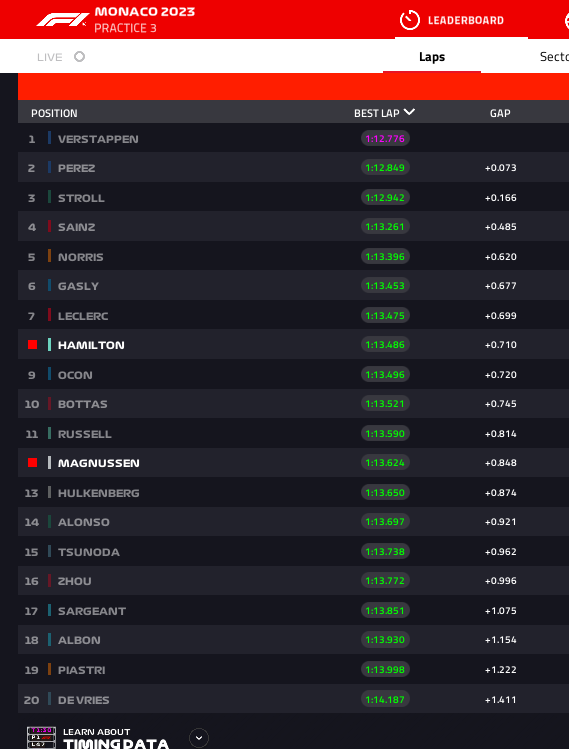Open the Learn About Timing Data link

(116, 738)
